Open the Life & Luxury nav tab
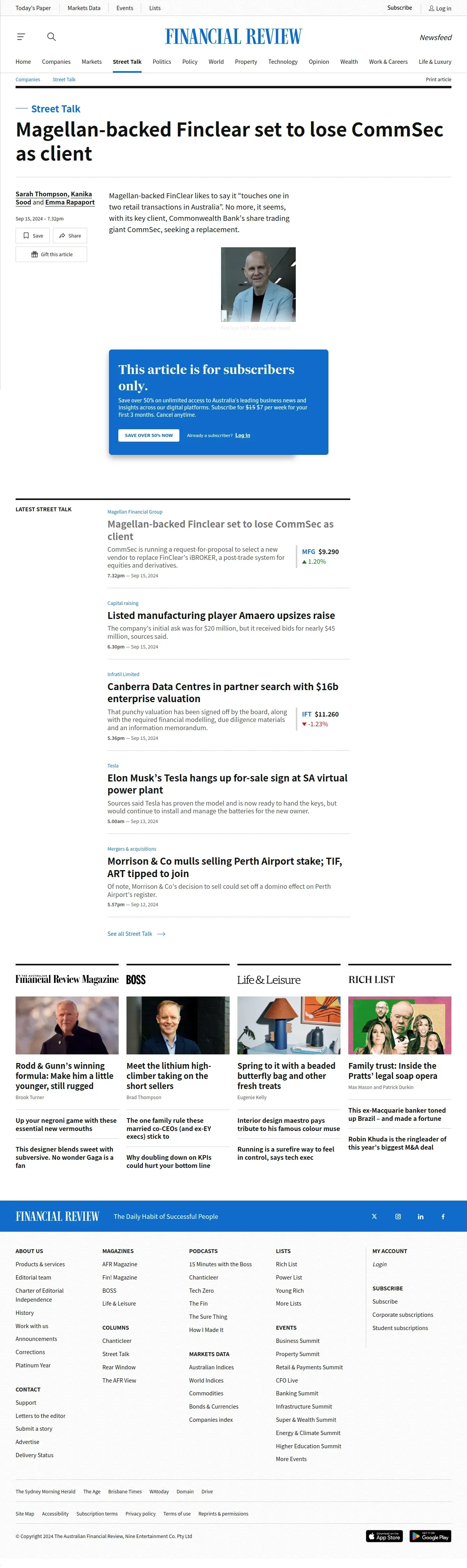This screenshot has width=467, height=1568. [x=435, y=62]
